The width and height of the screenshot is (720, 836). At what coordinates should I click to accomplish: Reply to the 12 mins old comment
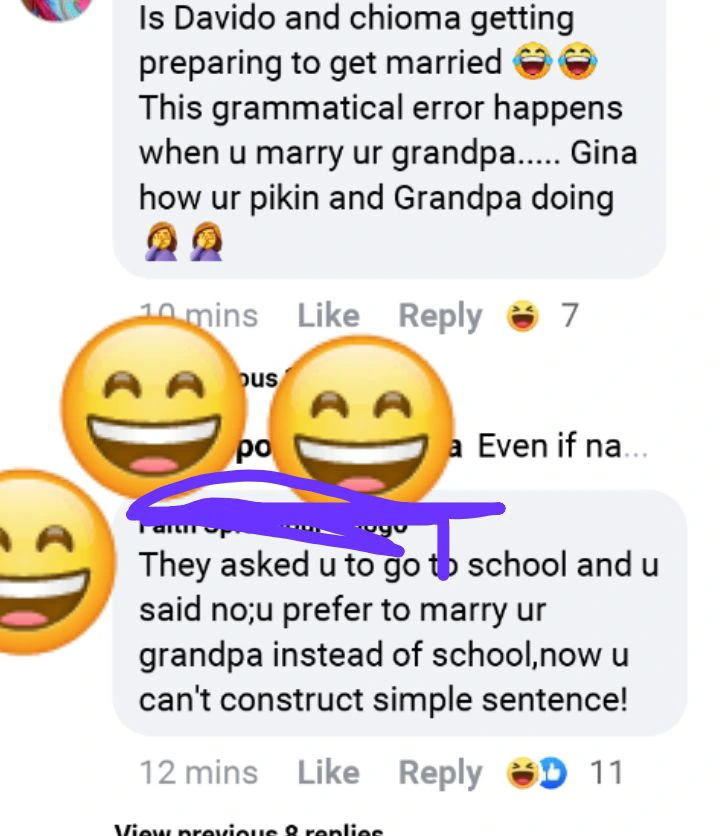440,774
